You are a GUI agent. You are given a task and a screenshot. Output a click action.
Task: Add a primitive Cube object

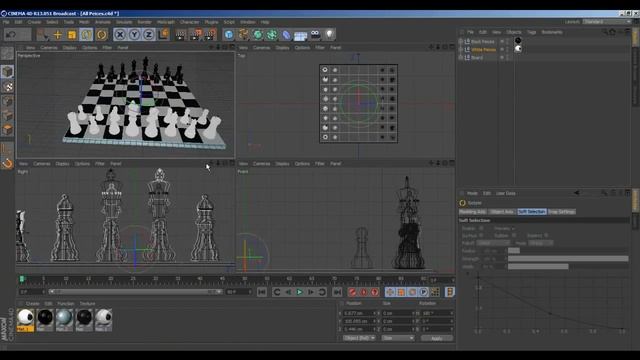tap(229, 35)
